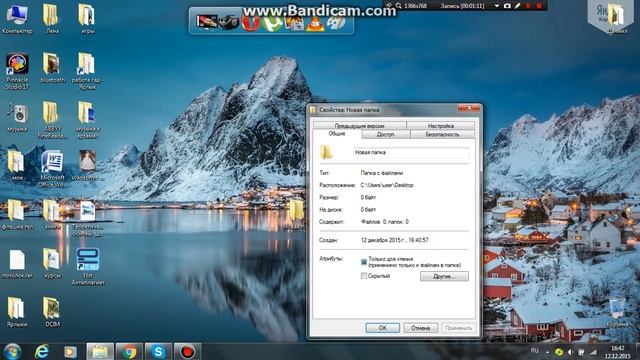640x360 pixels.
Task: Close the Свойства: Новая папка dialog
Action: pos(469,108)
